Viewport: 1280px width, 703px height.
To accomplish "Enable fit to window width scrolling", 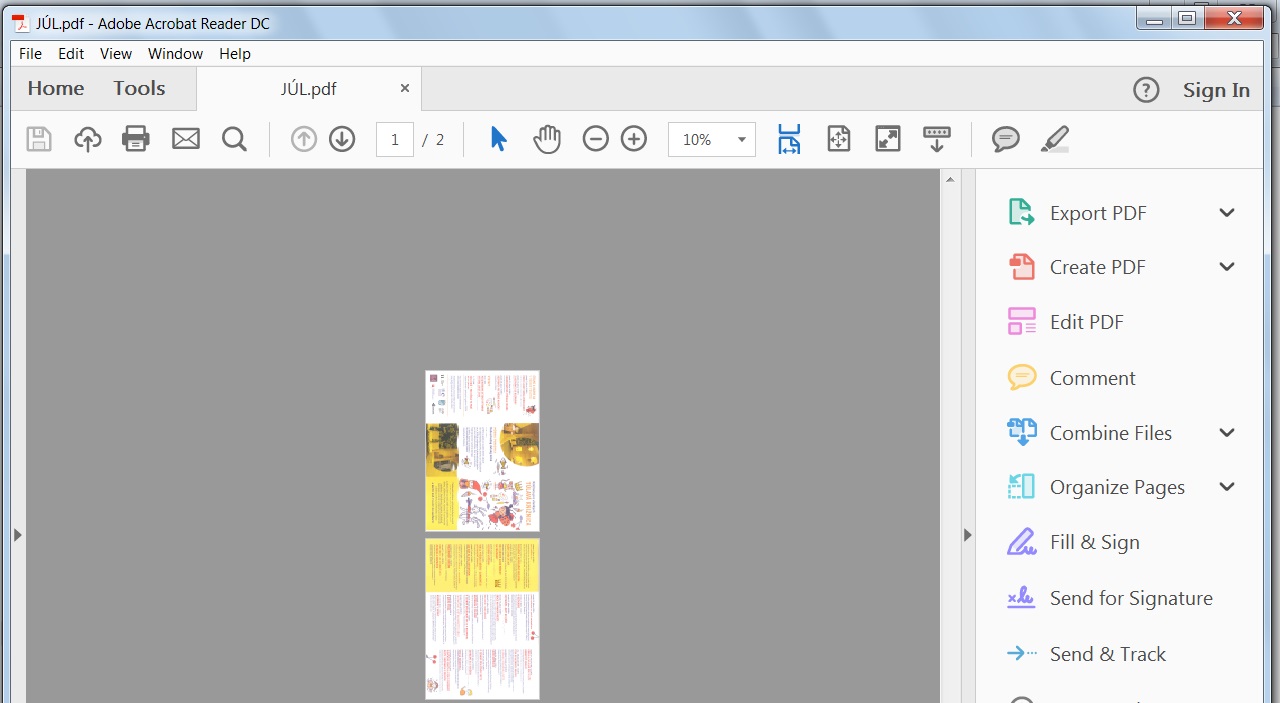I will tap(789, 139).
